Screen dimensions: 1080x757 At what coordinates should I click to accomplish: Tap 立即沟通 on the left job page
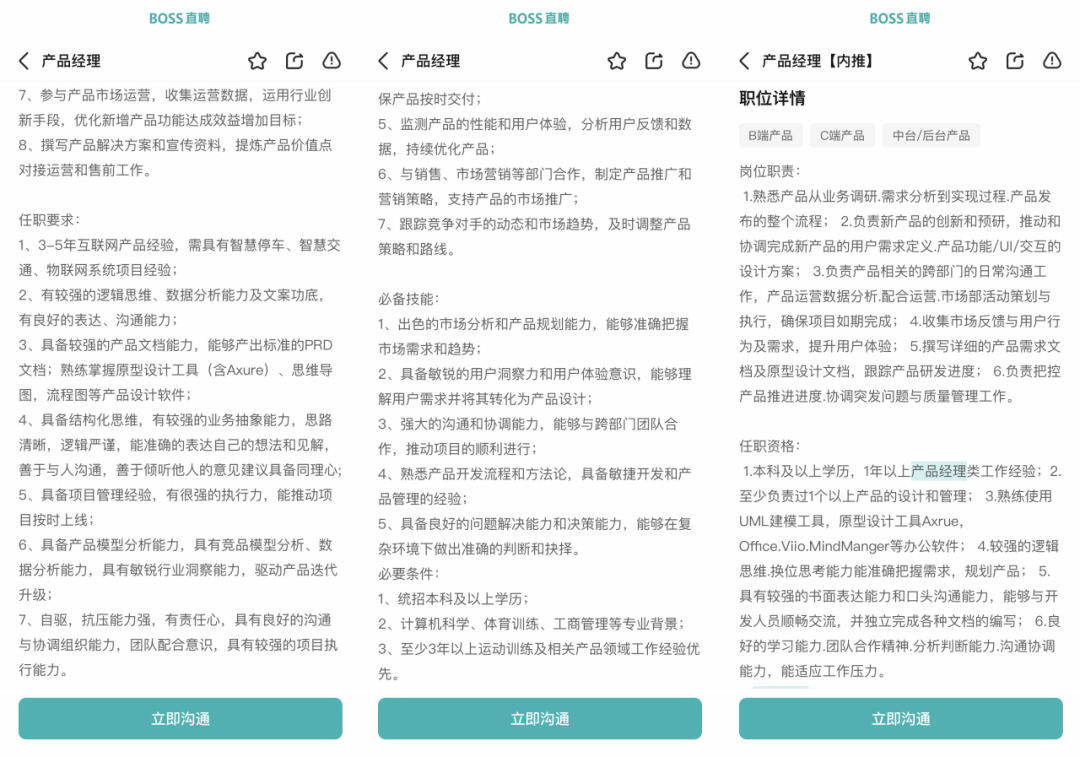coord(180,718)
